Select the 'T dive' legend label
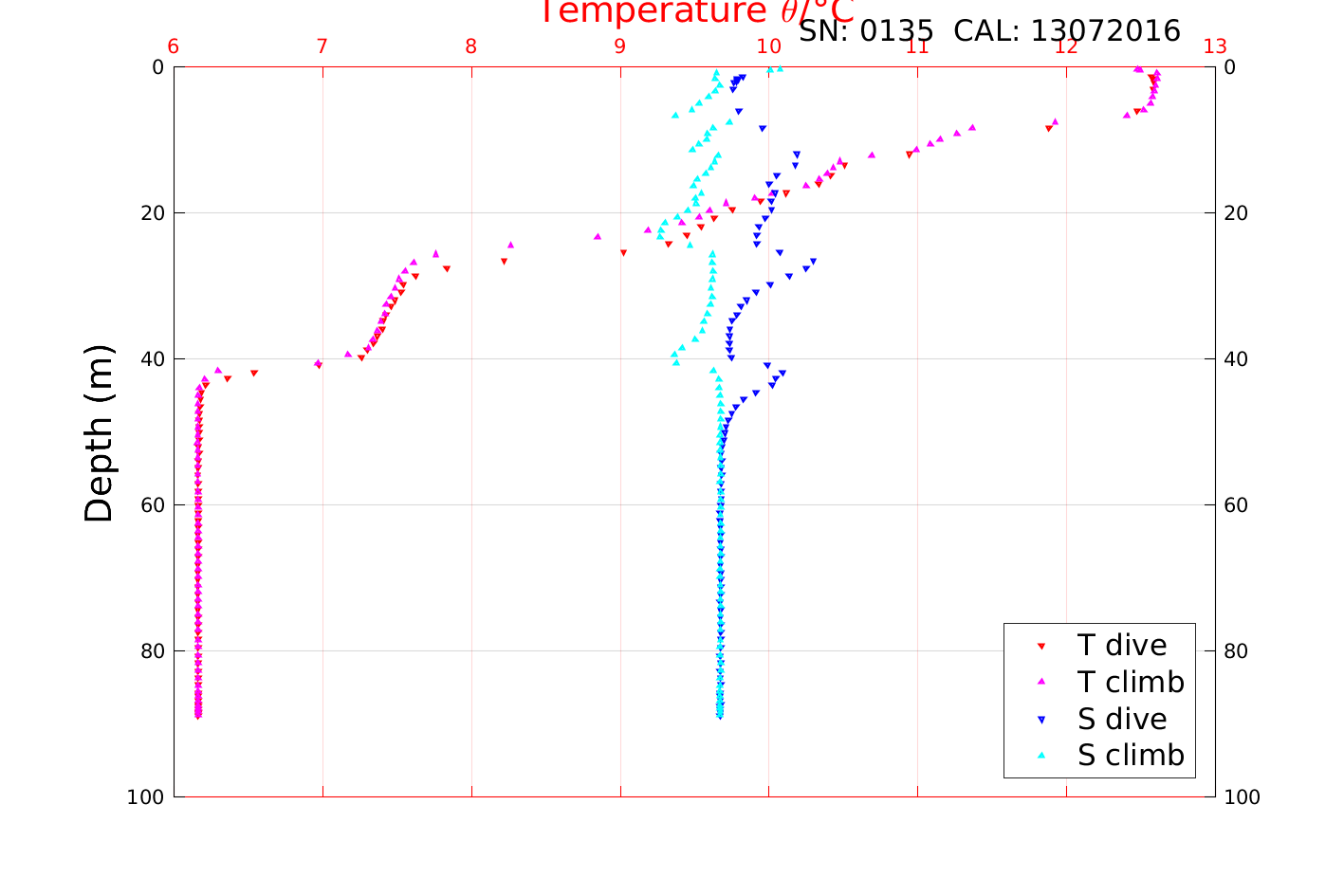 [1122, 646]
